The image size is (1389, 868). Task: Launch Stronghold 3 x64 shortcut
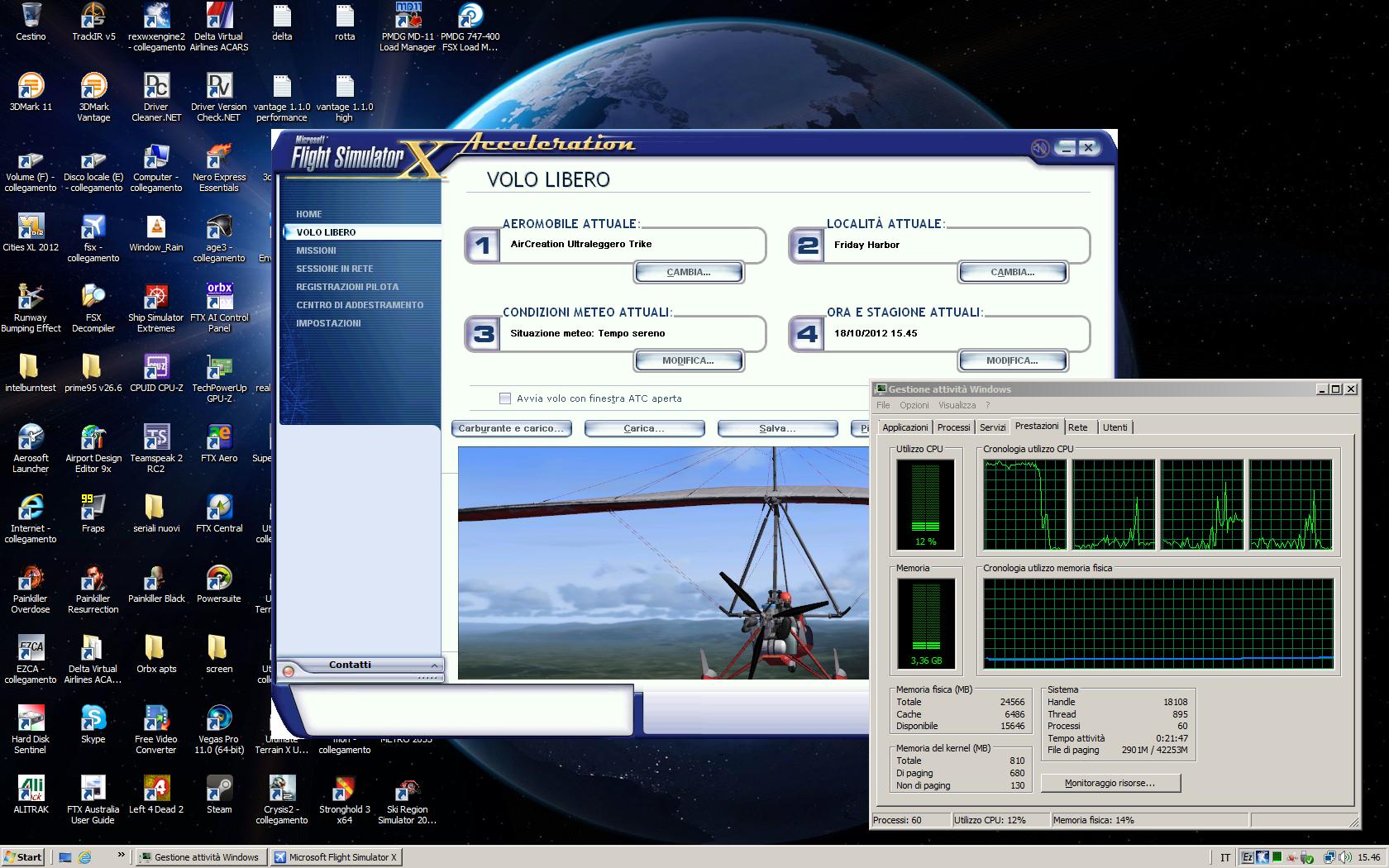click(x=345, y=799)
